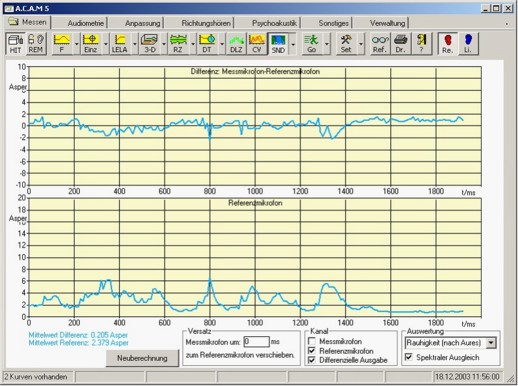
Task: Open the Einz measurement tool
Action: point(91,44)
